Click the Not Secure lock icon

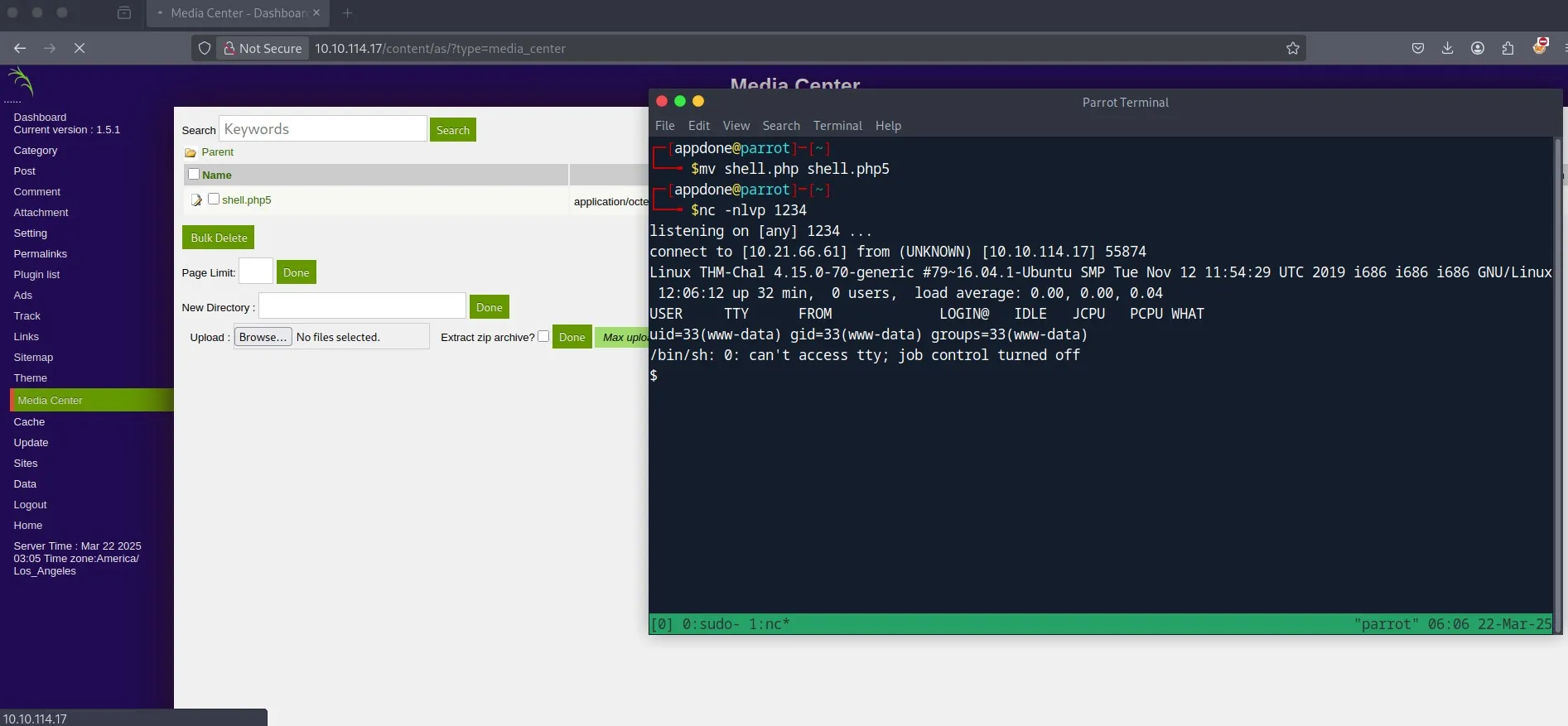229,48
